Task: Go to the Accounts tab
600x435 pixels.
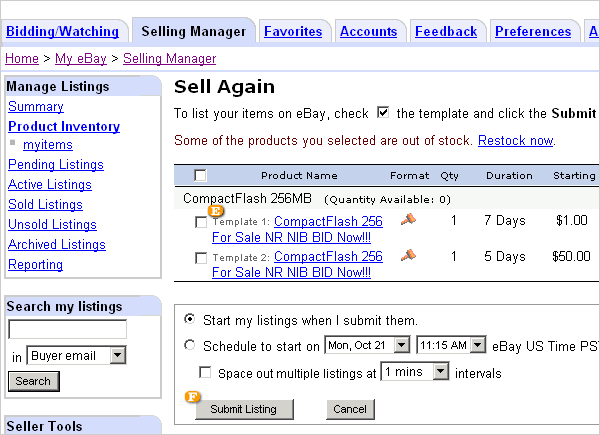Action: [x=368, y=31]
